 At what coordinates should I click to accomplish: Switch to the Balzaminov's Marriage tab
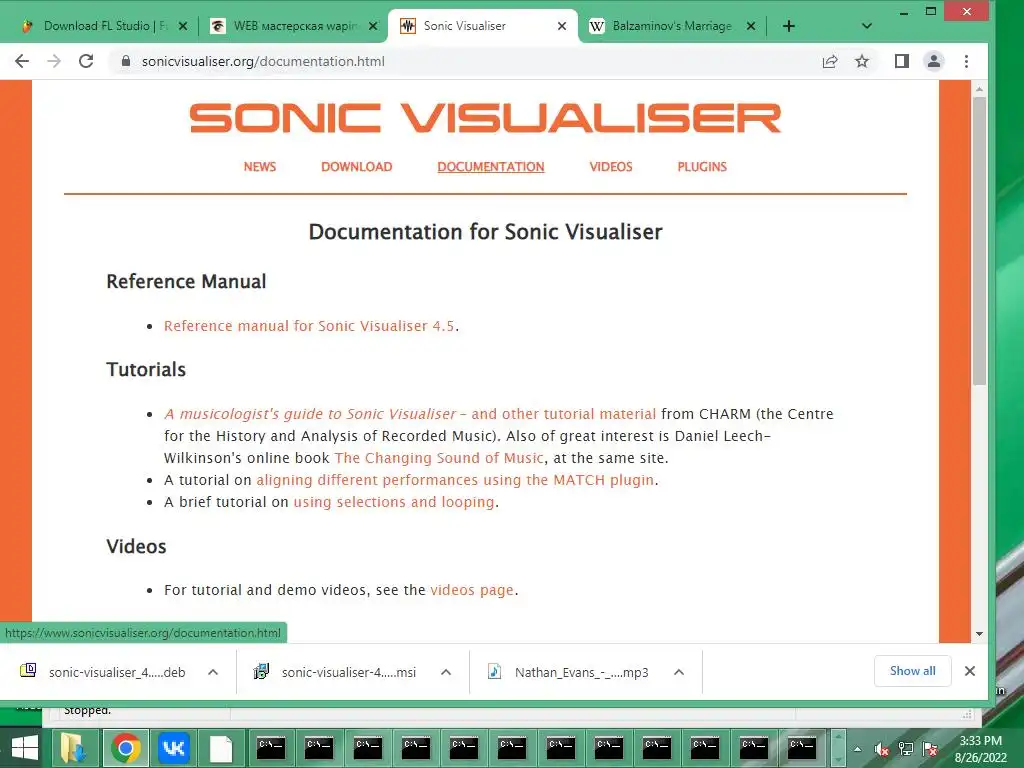(x=673, y=26)
